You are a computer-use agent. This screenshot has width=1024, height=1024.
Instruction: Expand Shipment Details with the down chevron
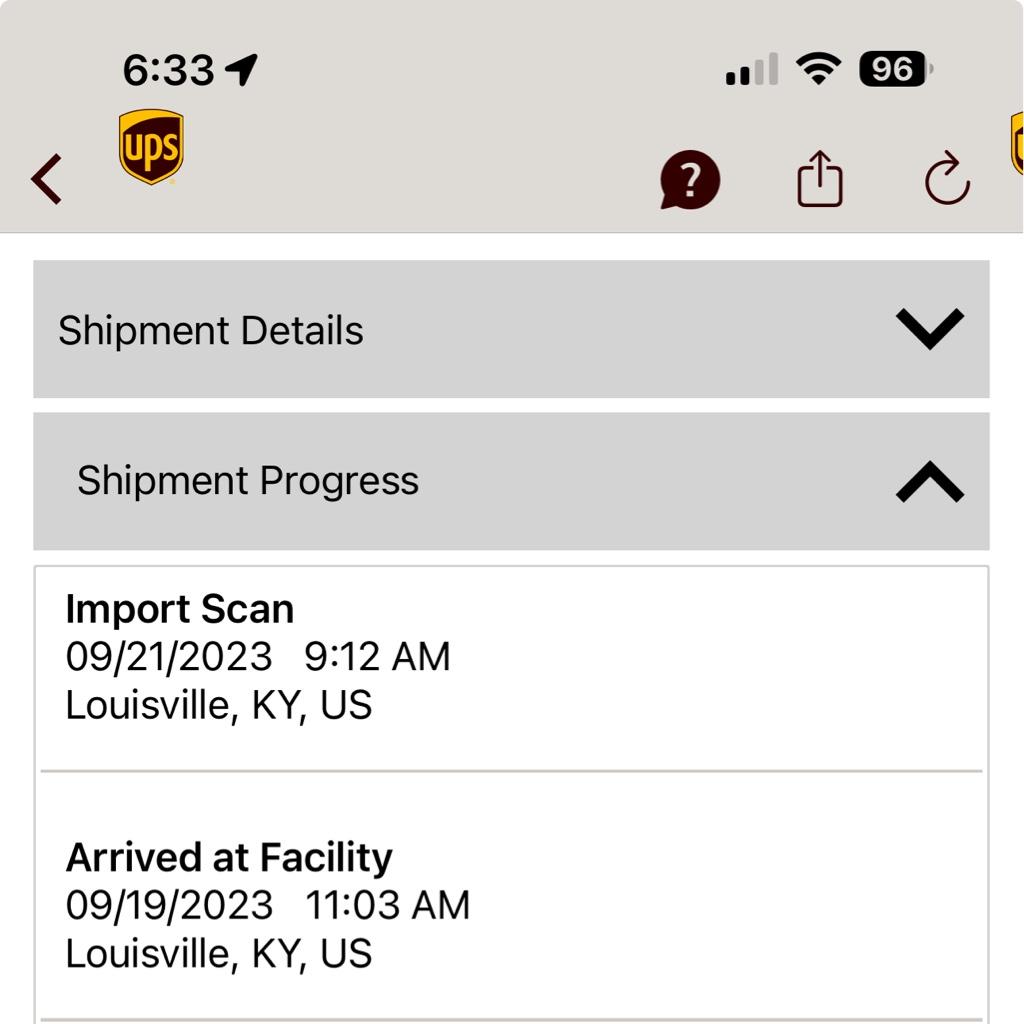tap(929, 328)
